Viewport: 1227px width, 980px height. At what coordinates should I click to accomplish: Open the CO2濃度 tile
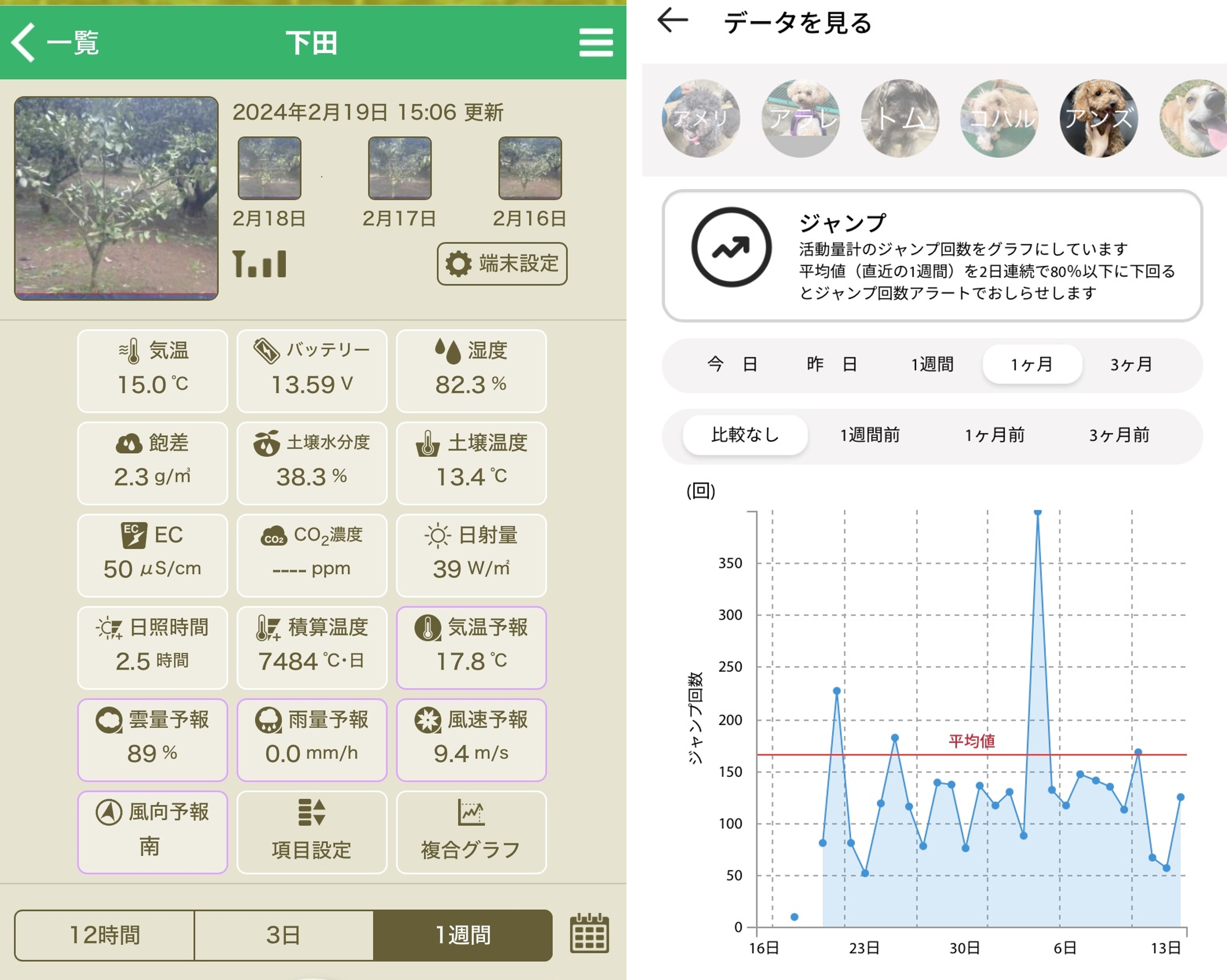[312, 555]
